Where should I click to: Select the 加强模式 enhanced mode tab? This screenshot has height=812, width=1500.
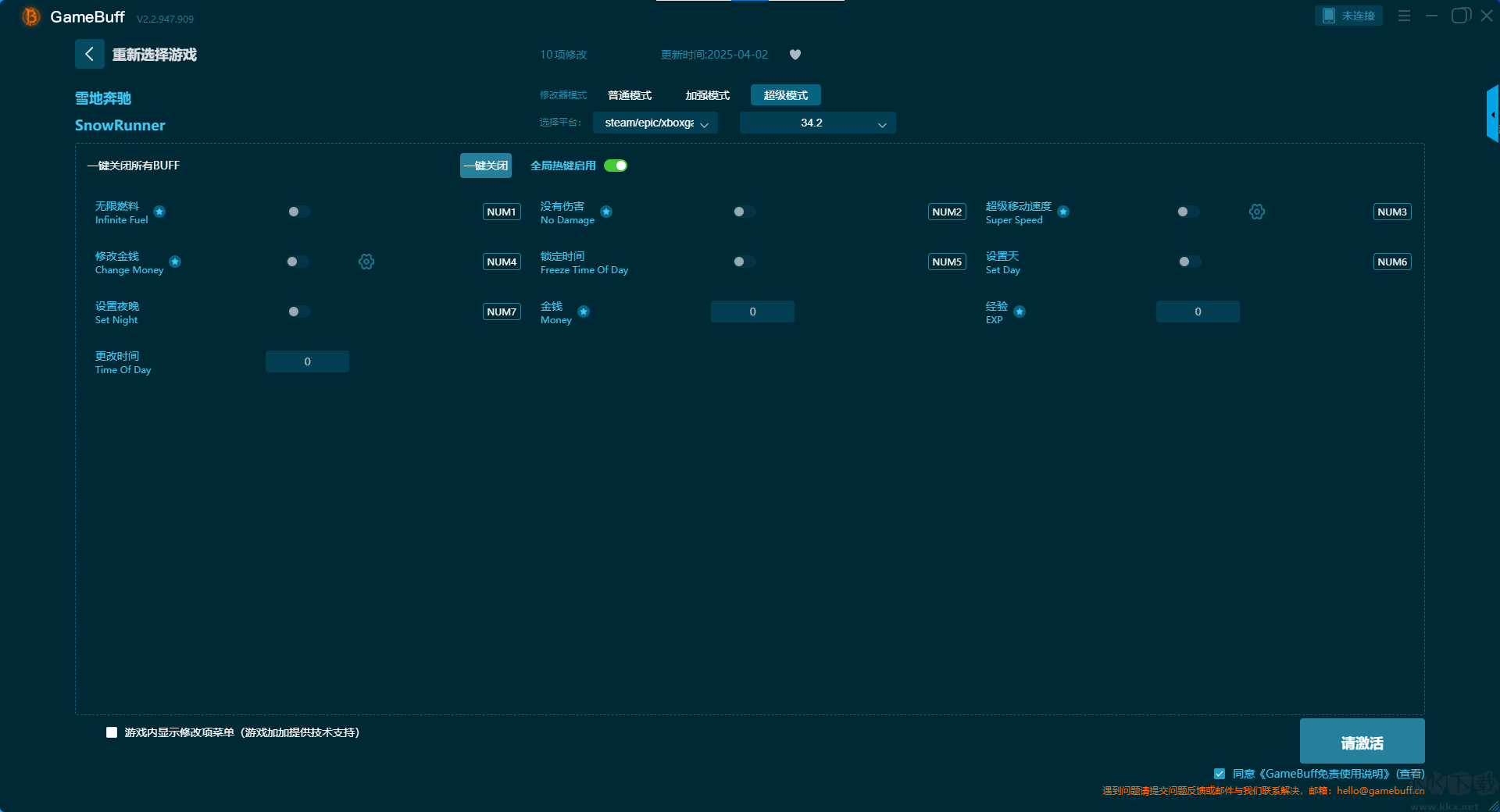[x=707, y=95]
